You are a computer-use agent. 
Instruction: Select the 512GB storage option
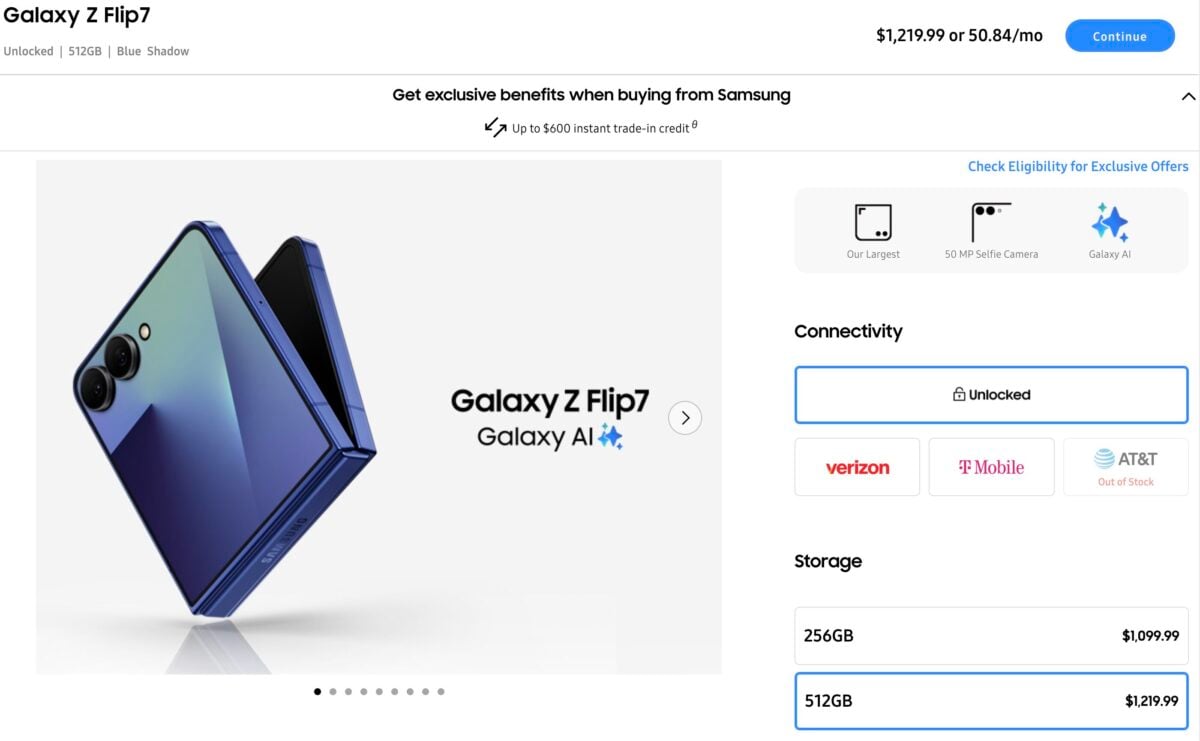point(991,701)
